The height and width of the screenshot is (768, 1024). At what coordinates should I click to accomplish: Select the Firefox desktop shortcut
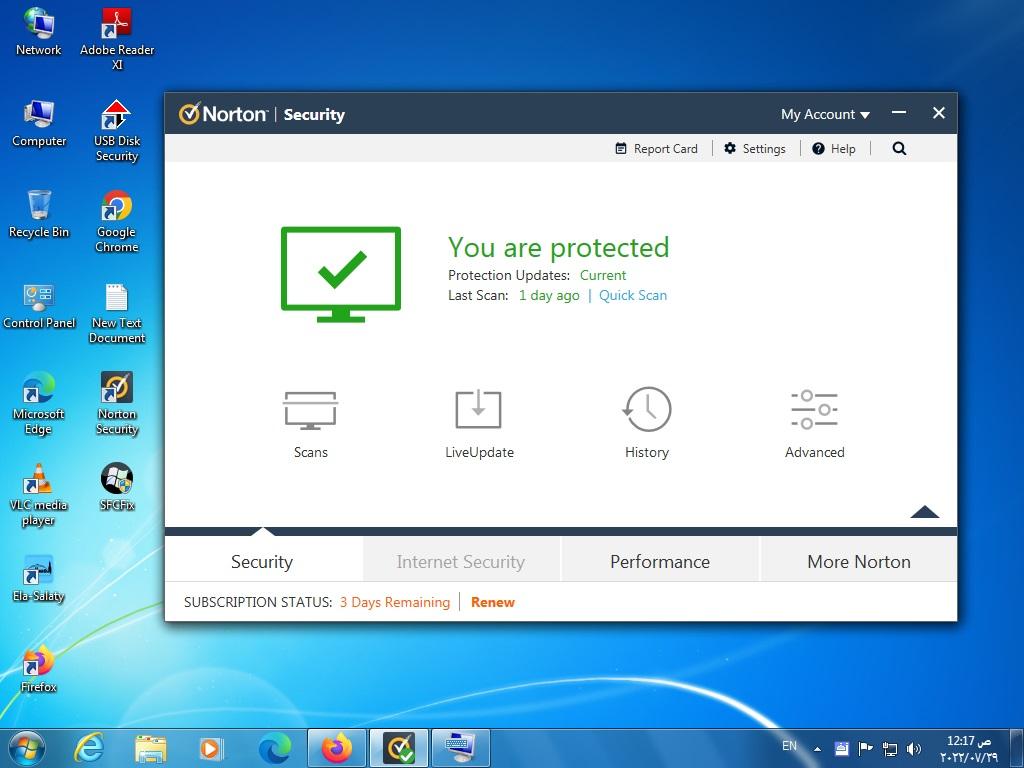pos(39,668)
